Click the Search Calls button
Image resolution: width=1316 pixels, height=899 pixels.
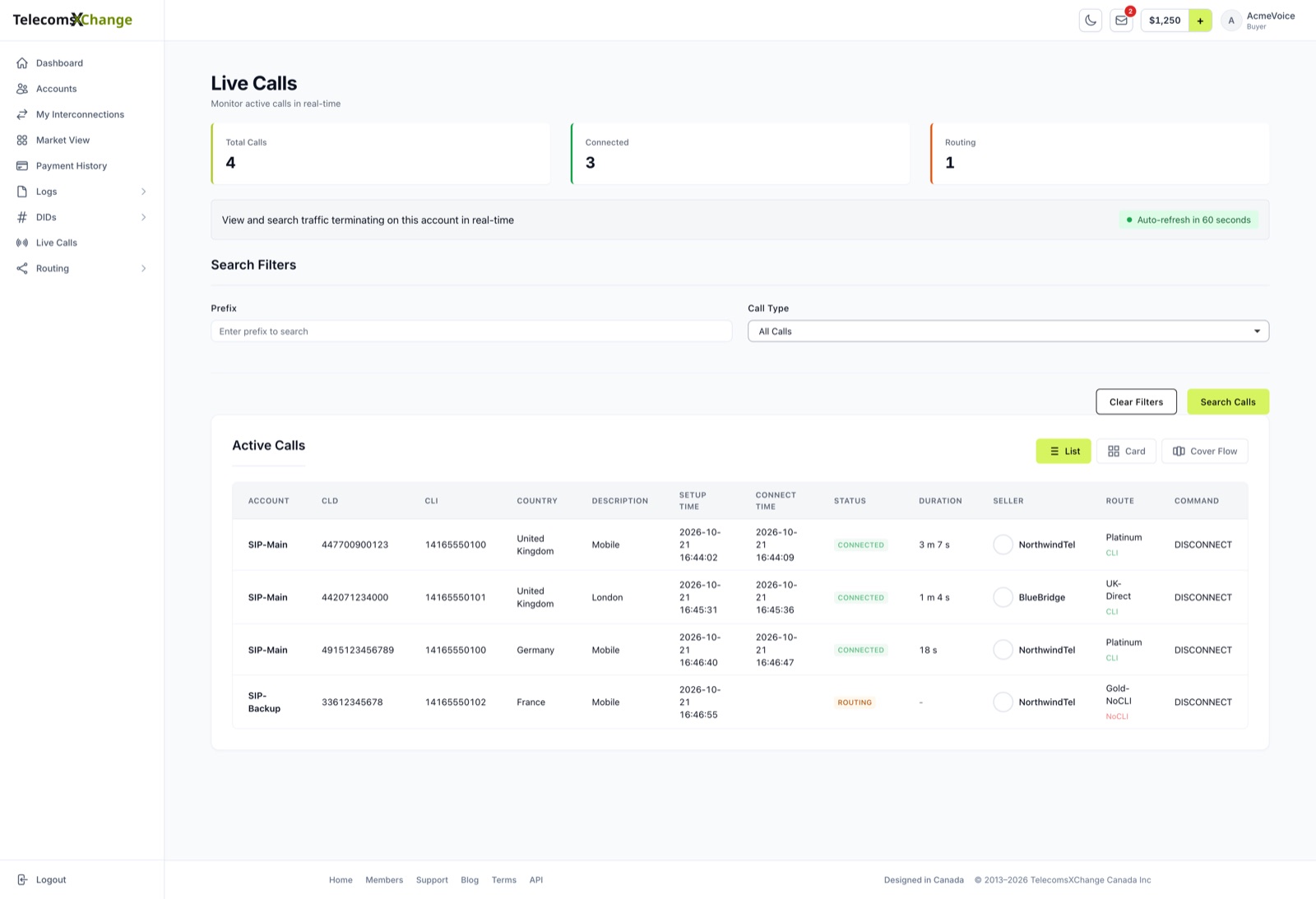[1228, 402]
